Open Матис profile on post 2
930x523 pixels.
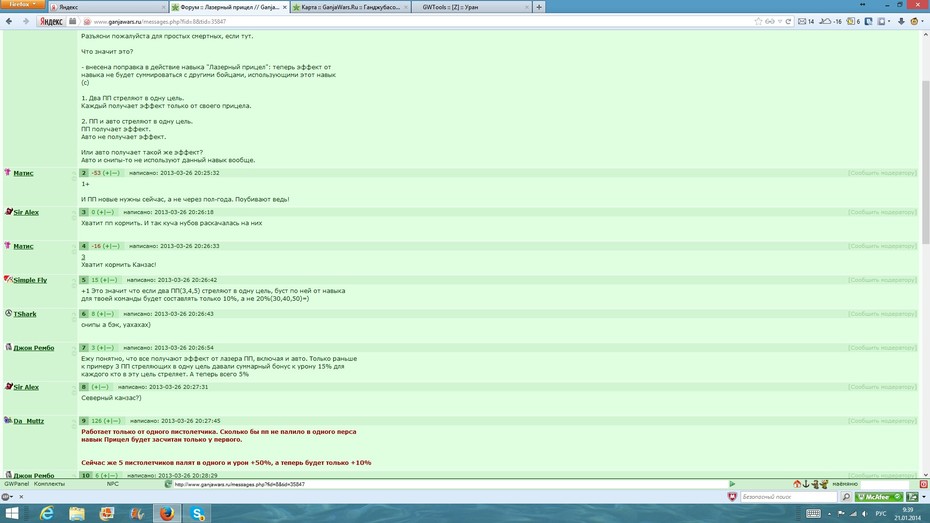[23, 173]
